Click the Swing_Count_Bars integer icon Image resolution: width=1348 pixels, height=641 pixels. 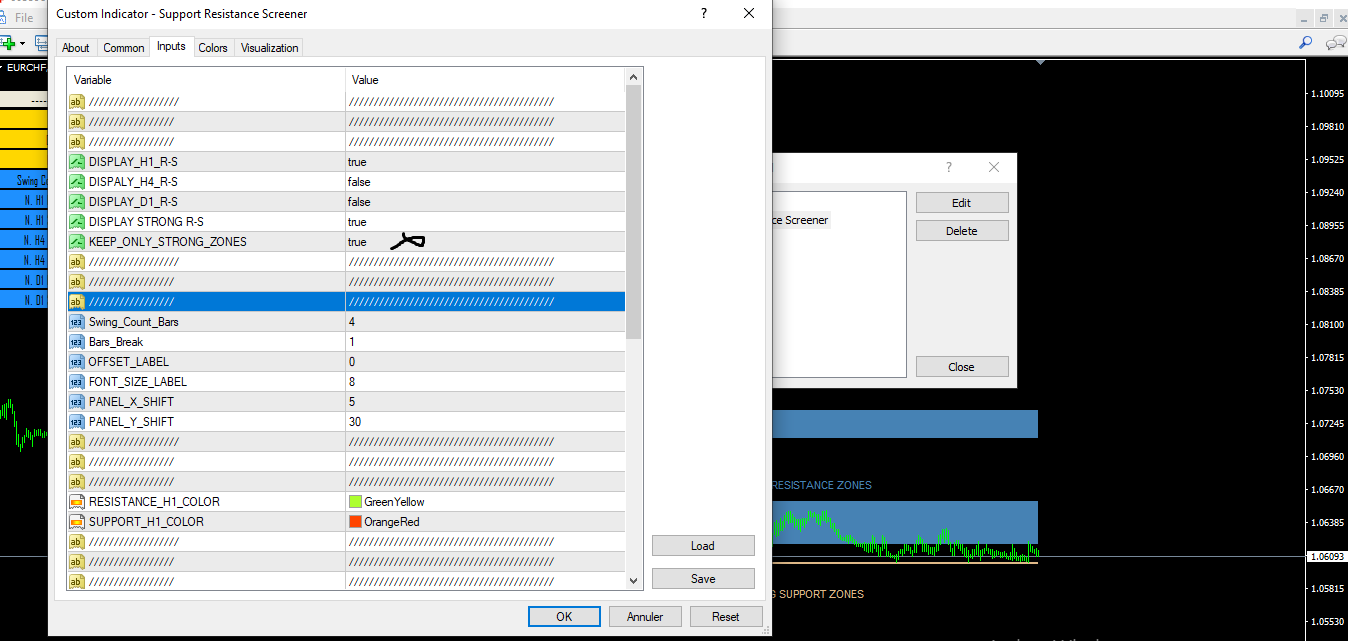(x=77, y=322)
